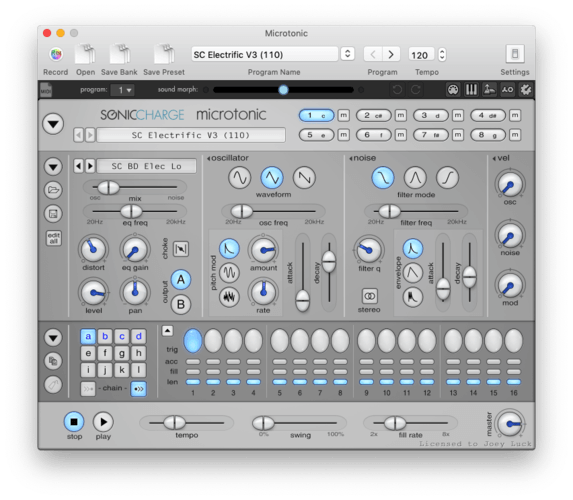Screen dimensions: 573x500
Task: Go to next Program arrow
Action: point(391,54)
